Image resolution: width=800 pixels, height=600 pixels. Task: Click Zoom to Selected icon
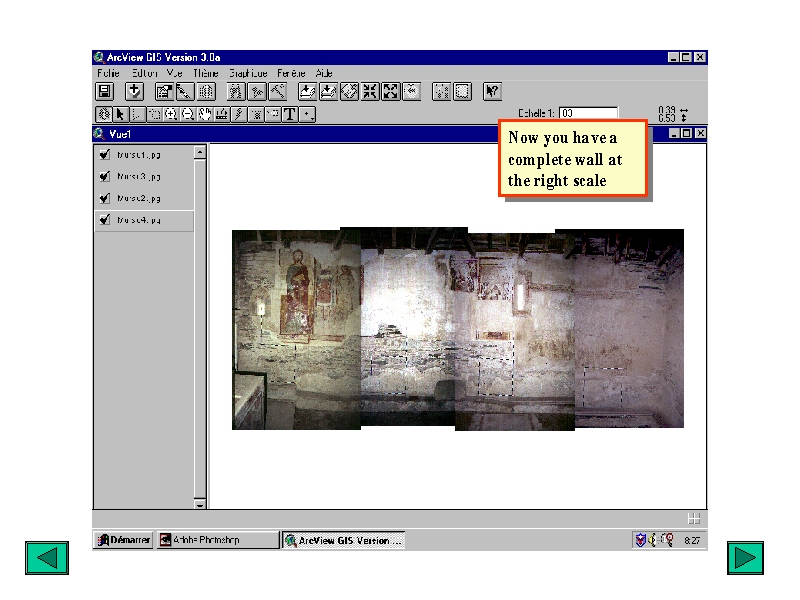tap(349, 92)
